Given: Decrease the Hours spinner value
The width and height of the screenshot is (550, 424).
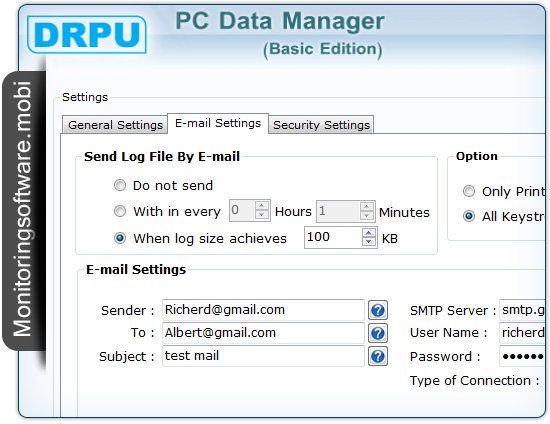Looking at the screenshot, I should (262, 215).
